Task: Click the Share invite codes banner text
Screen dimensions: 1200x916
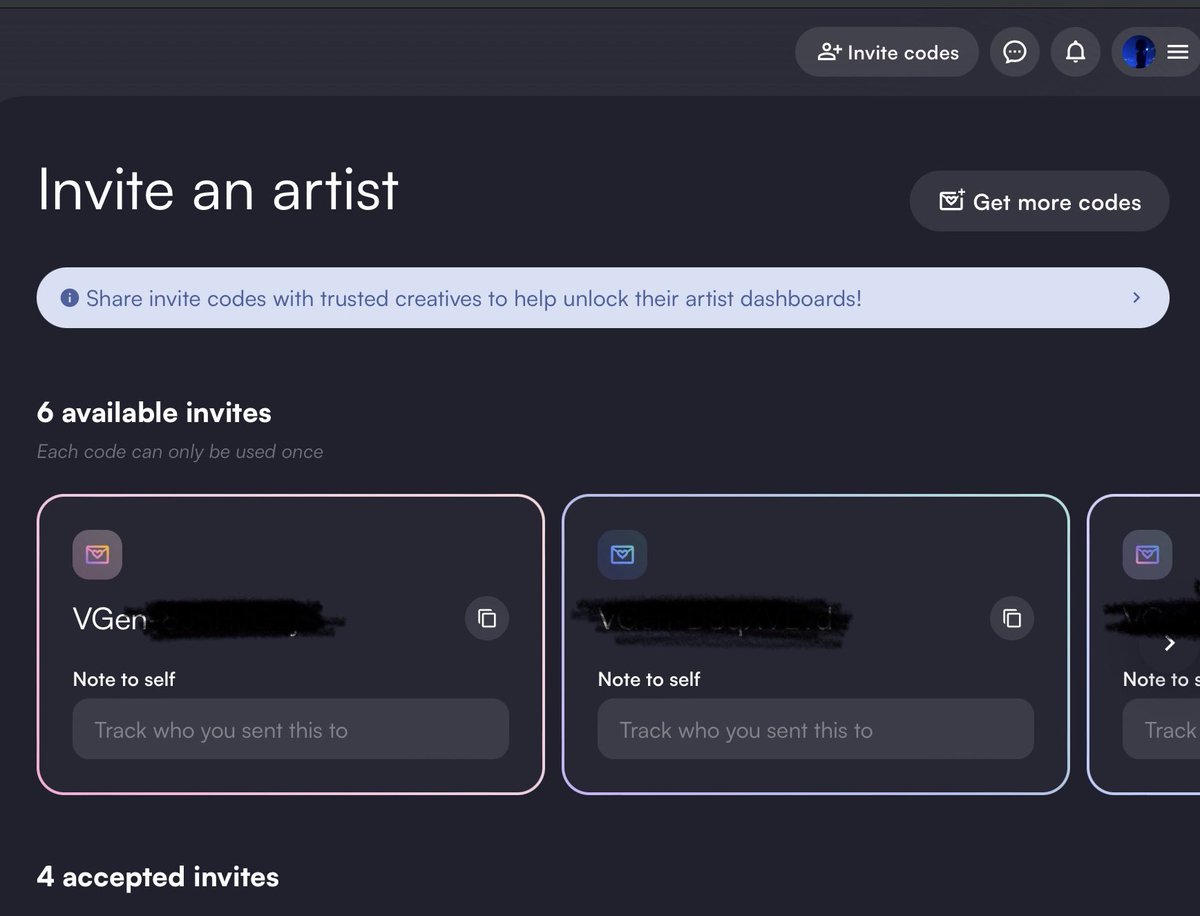Action: [474, 298]
